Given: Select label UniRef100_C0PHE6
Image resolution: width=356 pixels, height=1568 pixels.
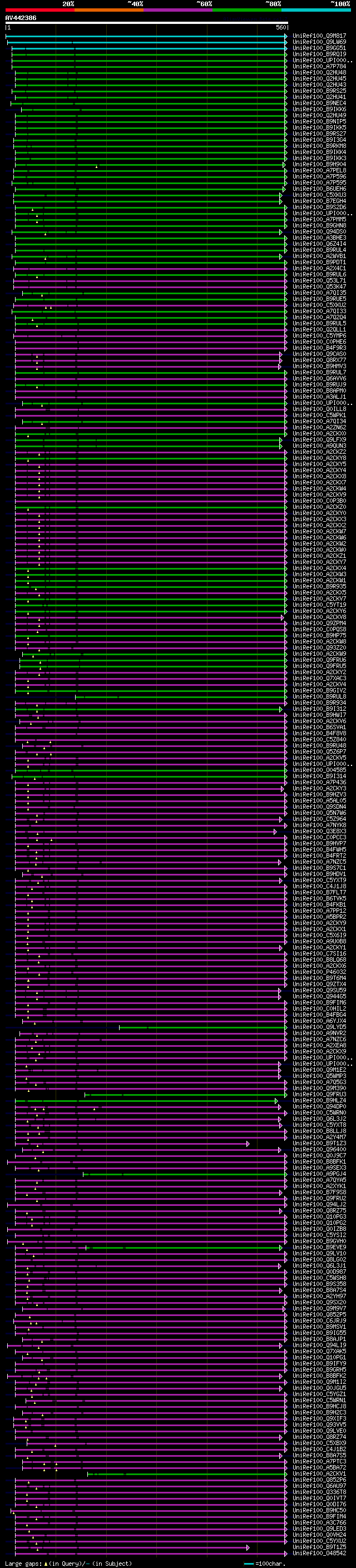Looking at the screenshot, I should click(319, 342).
